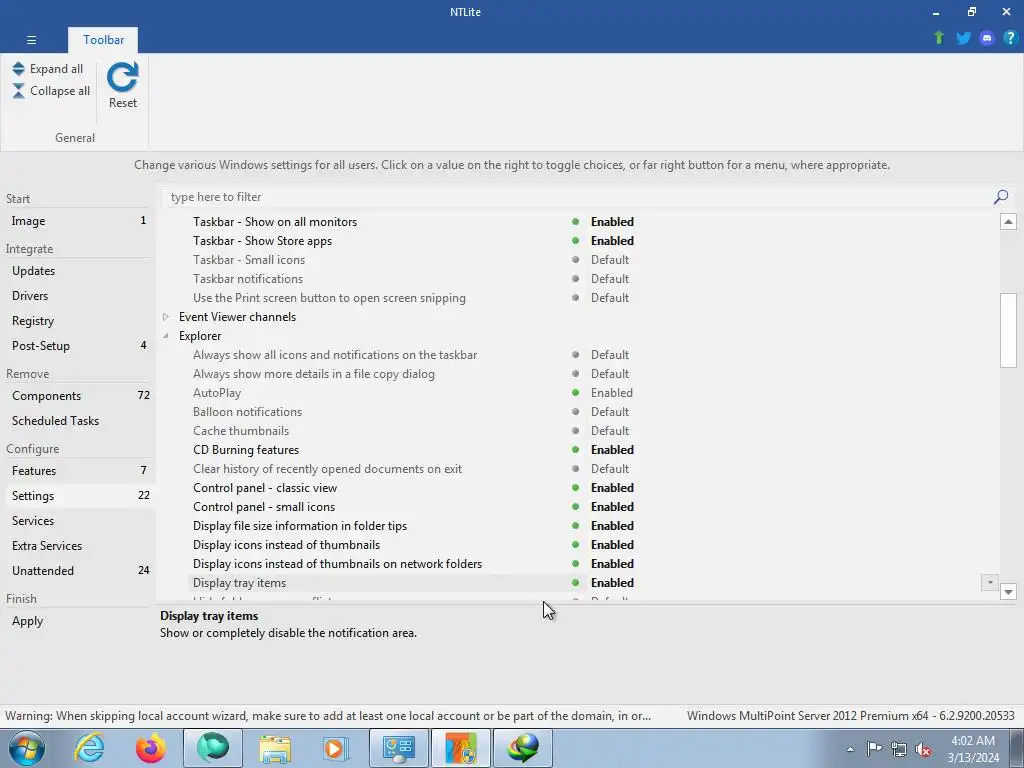This screenshot has height=768, width=1024.
Task: Click the filter search magnifier icon
Action: tap(1000, 197)
